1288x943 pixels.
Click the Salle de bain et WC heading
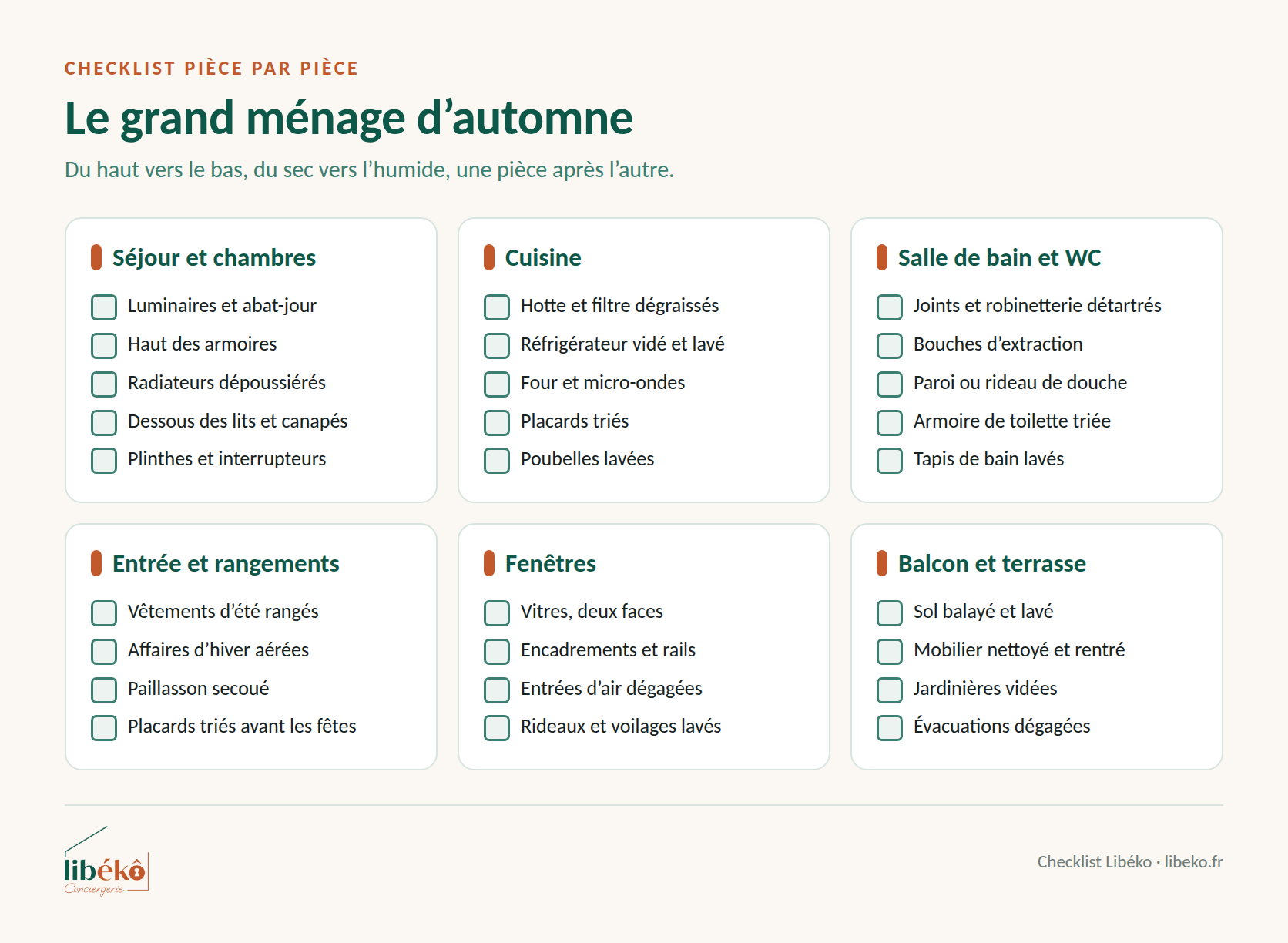[x=999, y=257]
